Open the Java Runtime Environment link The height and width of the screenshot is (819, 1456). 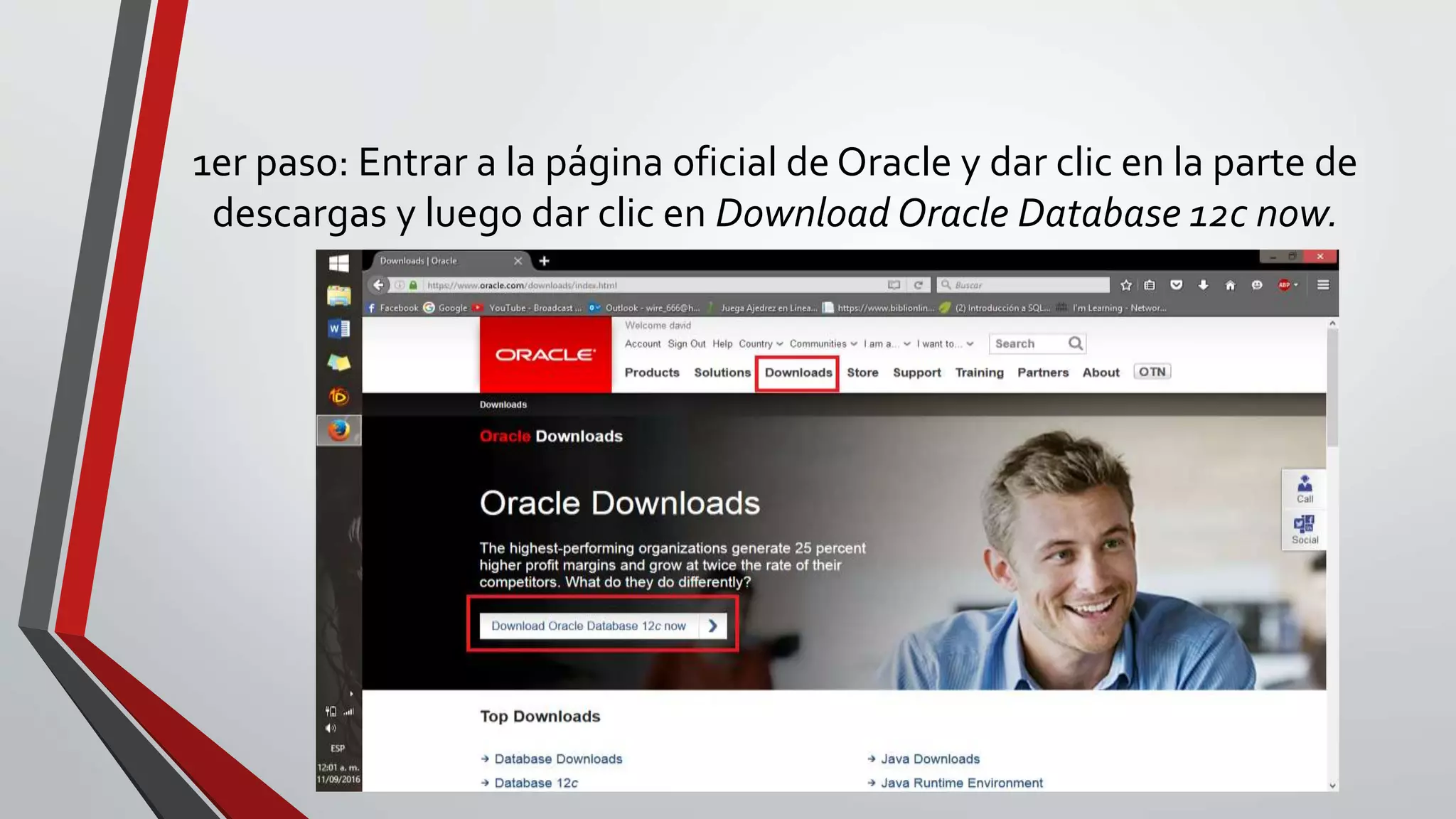click(961, 783)
